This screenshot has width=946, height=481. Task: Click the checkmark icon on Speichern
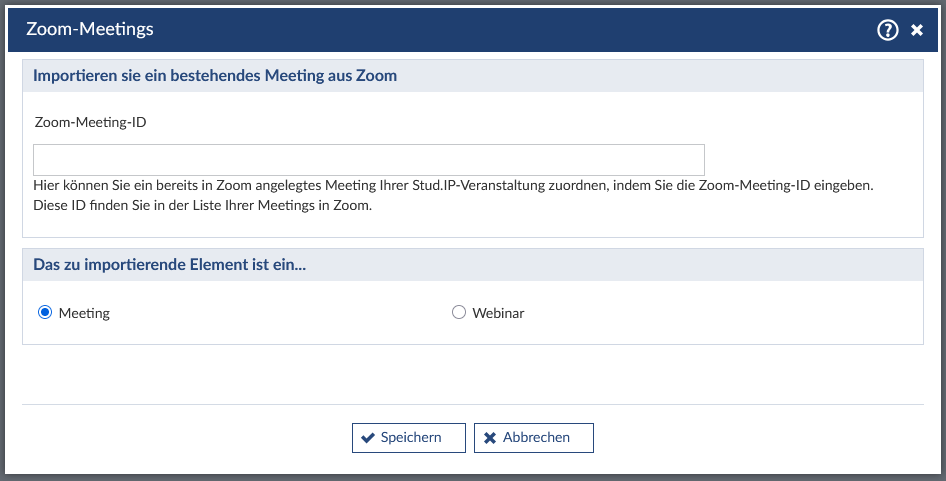368,438
